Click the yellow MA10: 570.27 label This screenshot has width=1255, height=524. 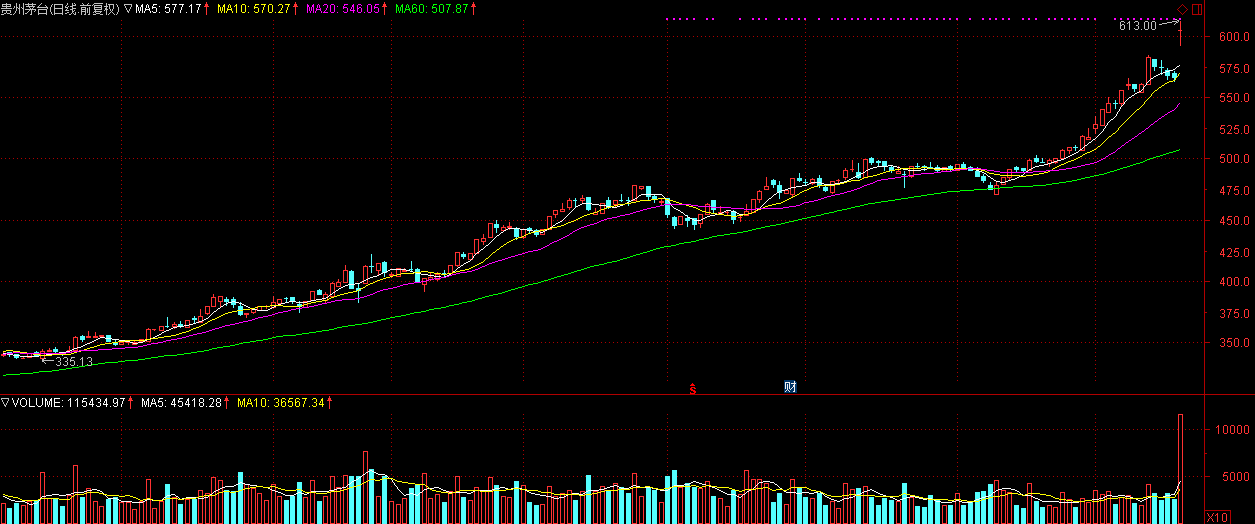pos(255,9)
